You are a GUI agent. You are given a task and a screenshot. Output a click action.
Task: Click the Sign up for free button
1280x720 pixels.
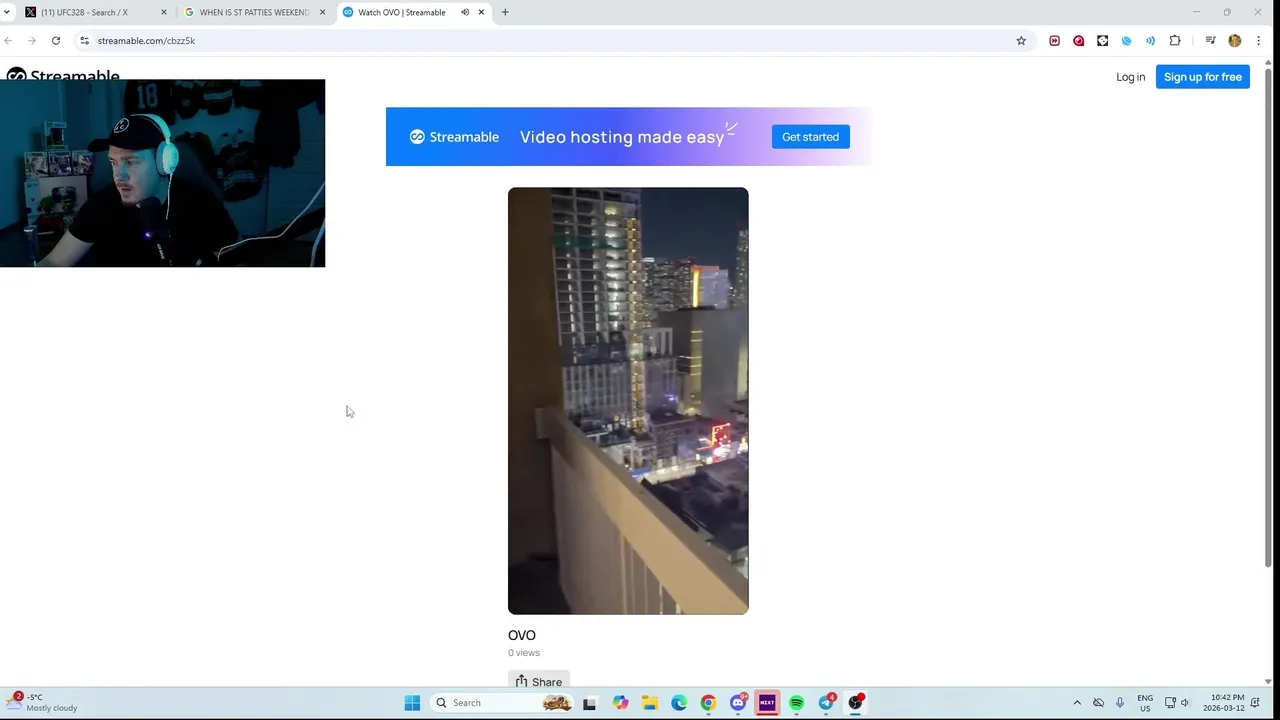pos(1202,77)
